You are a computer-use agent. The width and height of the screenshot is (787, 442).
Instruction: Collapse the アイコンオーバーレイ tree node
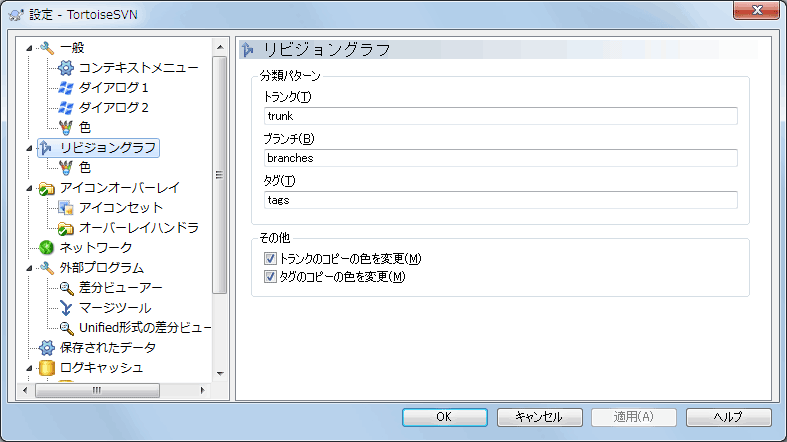pyautogui.click(x=29, y=188)
